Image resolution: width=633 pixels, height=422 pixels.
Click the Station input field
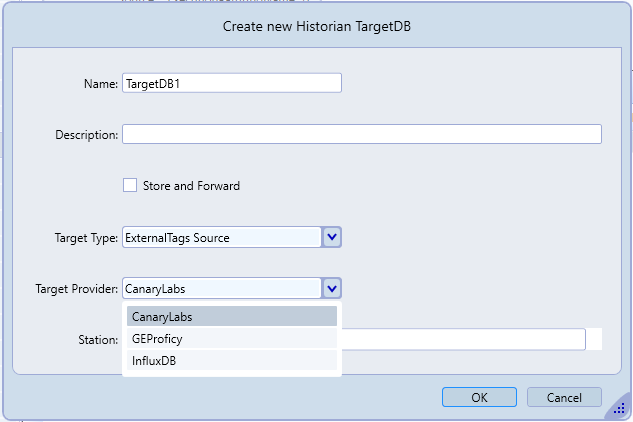[462, 340]
